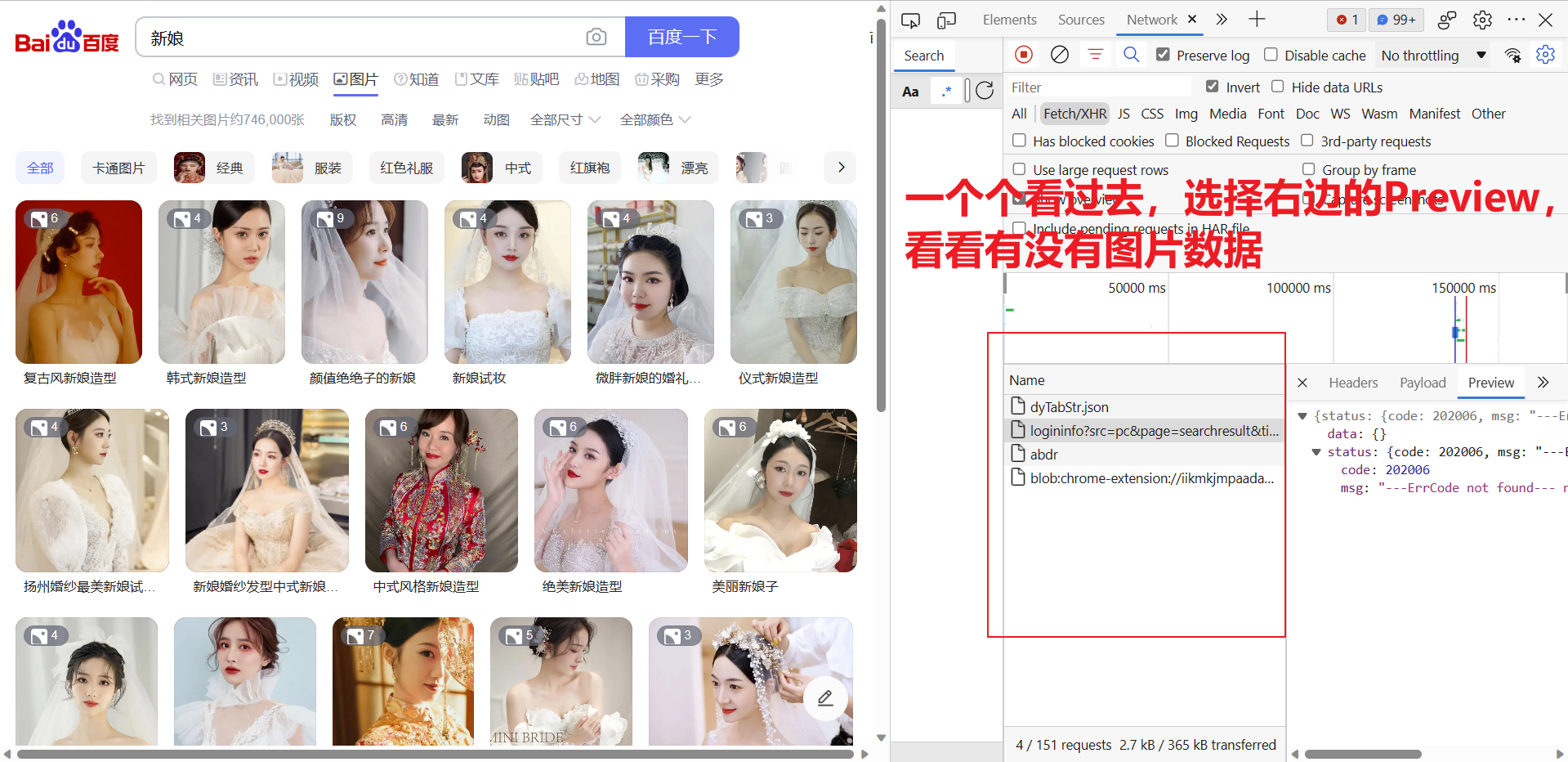Open DevTools settings gear
This screenshot has height=762, width=1568.
[x=1482, y=20]
